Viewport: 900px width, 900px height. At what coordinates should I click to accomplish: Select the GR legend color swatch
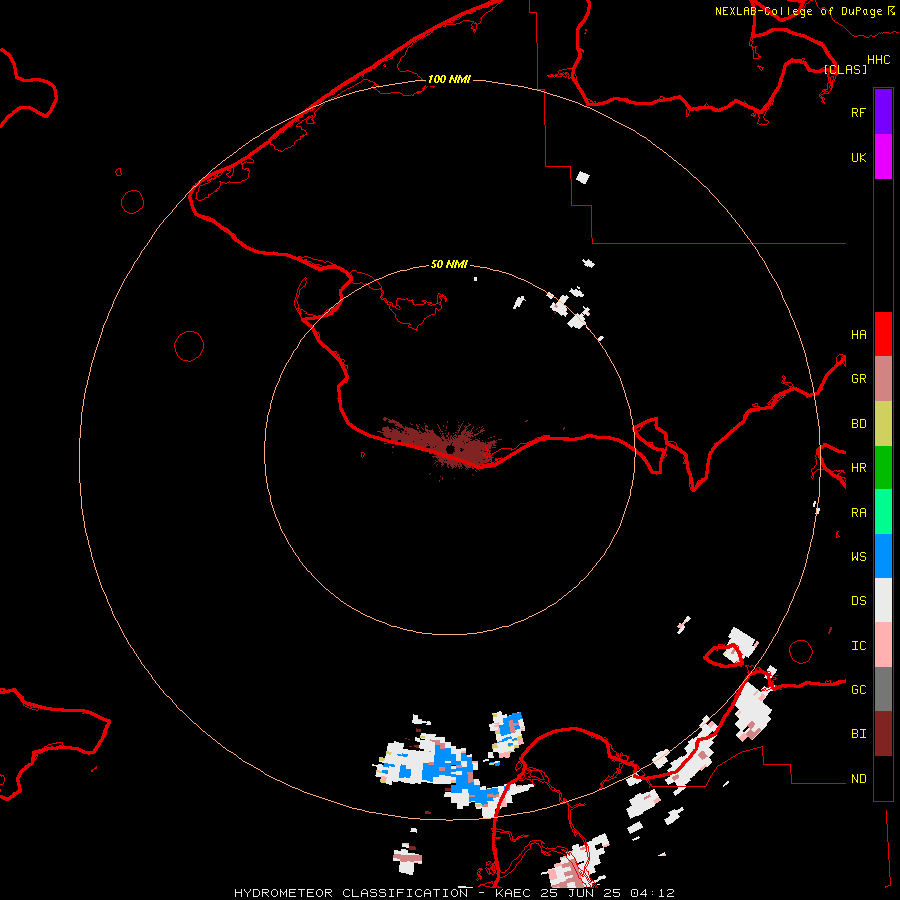tap(883, 379)
